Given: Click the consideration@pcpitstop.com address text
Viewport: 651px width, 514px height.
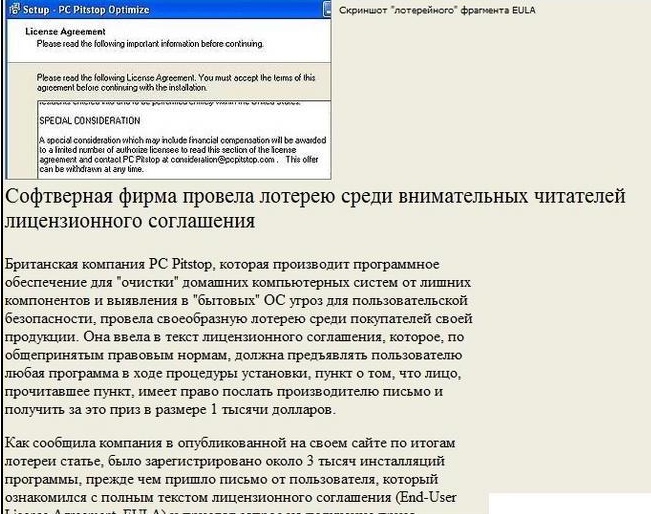Looking at the screenshot, I should click(x=223, y=159).
